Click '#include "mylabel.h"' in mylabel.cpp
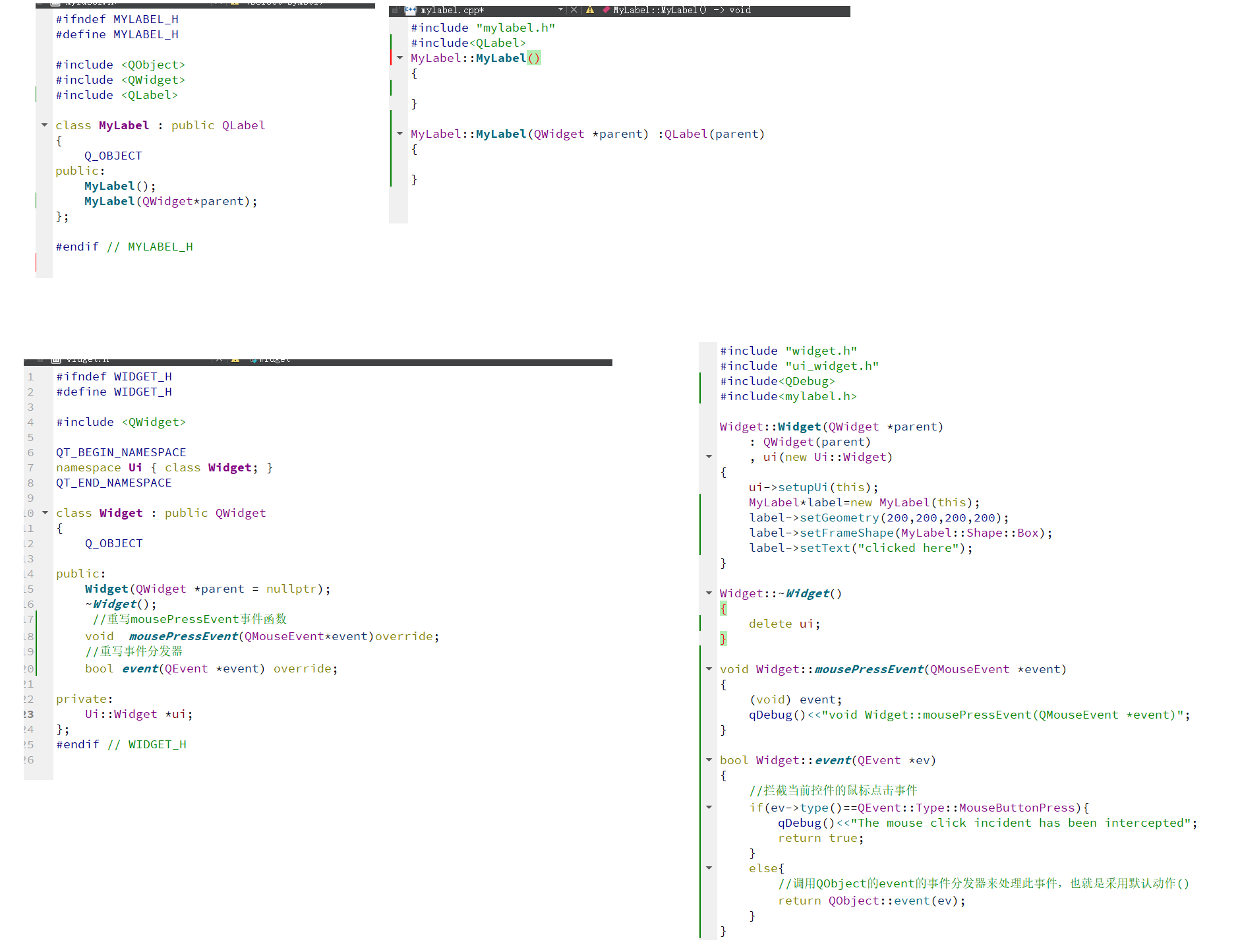 click(483, 28)
